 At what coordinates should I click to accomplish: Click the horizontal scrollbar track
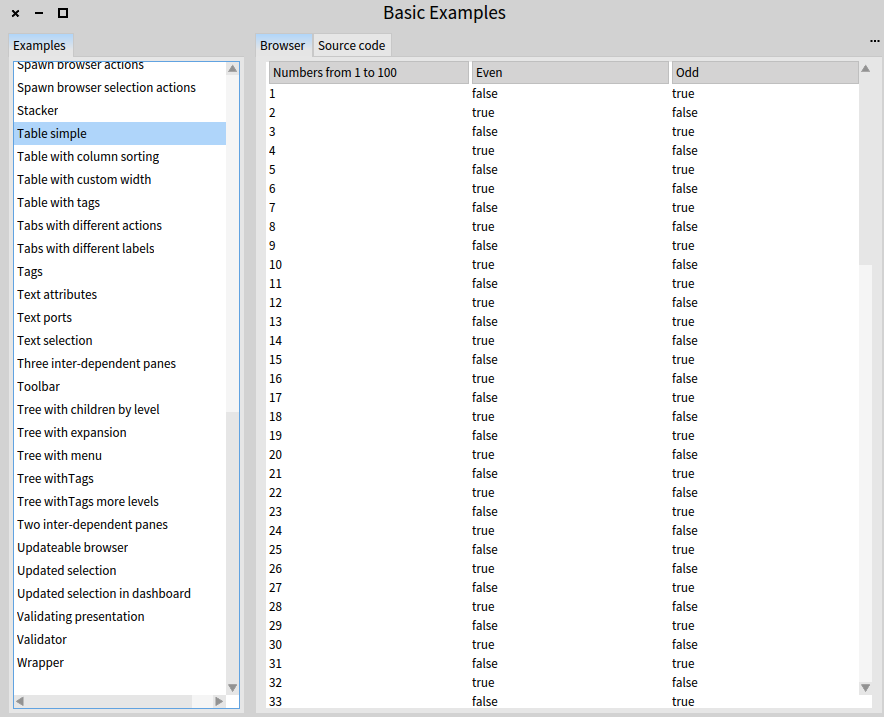tap(120, 703)
